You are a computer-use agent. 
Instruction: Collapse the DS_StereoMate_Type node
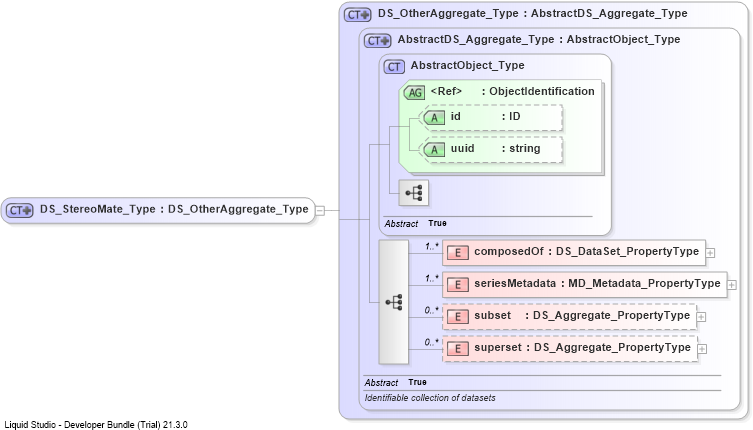point(320,210)
